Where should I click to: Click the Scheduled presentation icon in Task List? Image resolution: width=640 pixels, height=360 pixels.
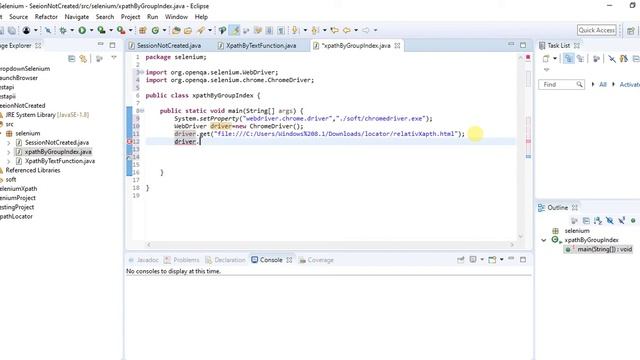(x=580, y=59)
